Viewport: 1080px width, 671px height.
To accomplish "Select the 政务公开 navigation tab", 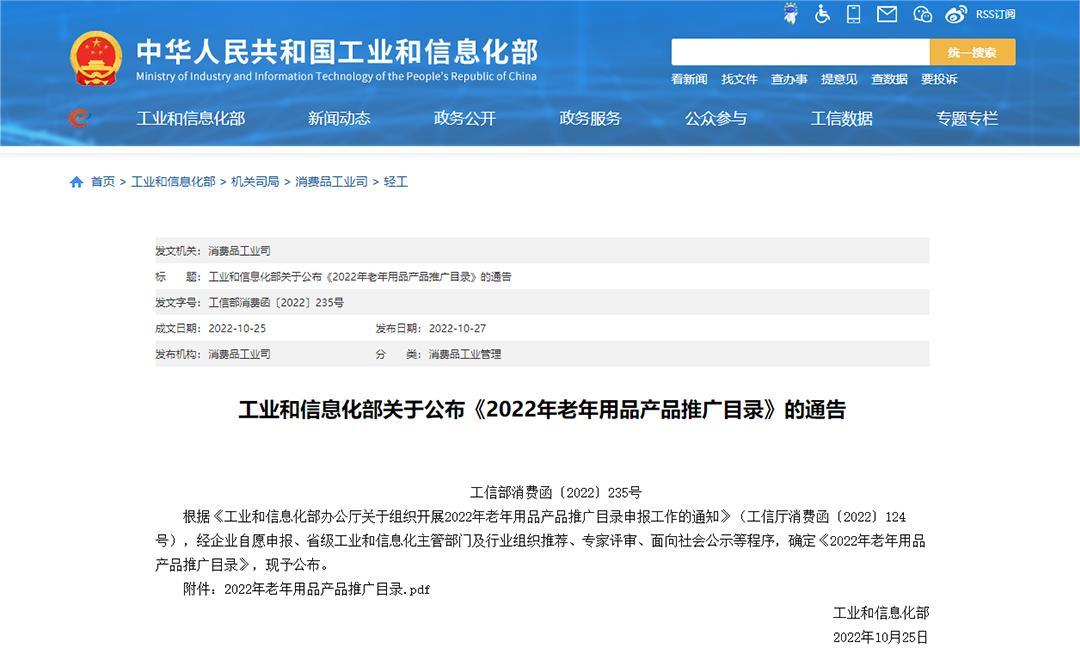I will (x=464, y=118).
